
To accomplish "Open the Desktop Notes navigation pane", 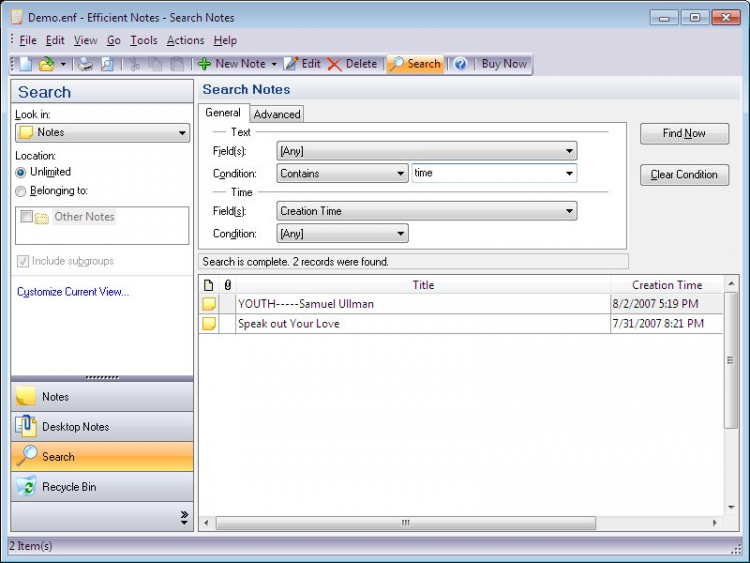I will [x=102, y=427].
